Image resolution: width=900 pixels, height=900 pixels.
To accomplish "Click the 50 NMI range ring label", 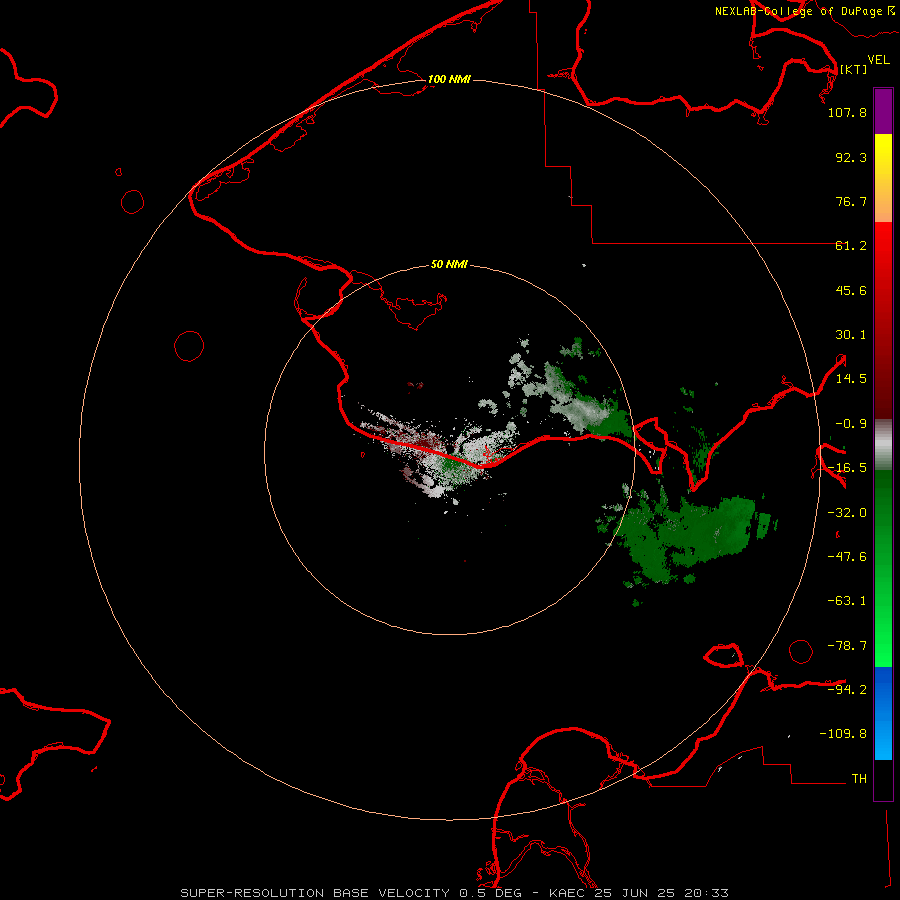I will point(449,265).
